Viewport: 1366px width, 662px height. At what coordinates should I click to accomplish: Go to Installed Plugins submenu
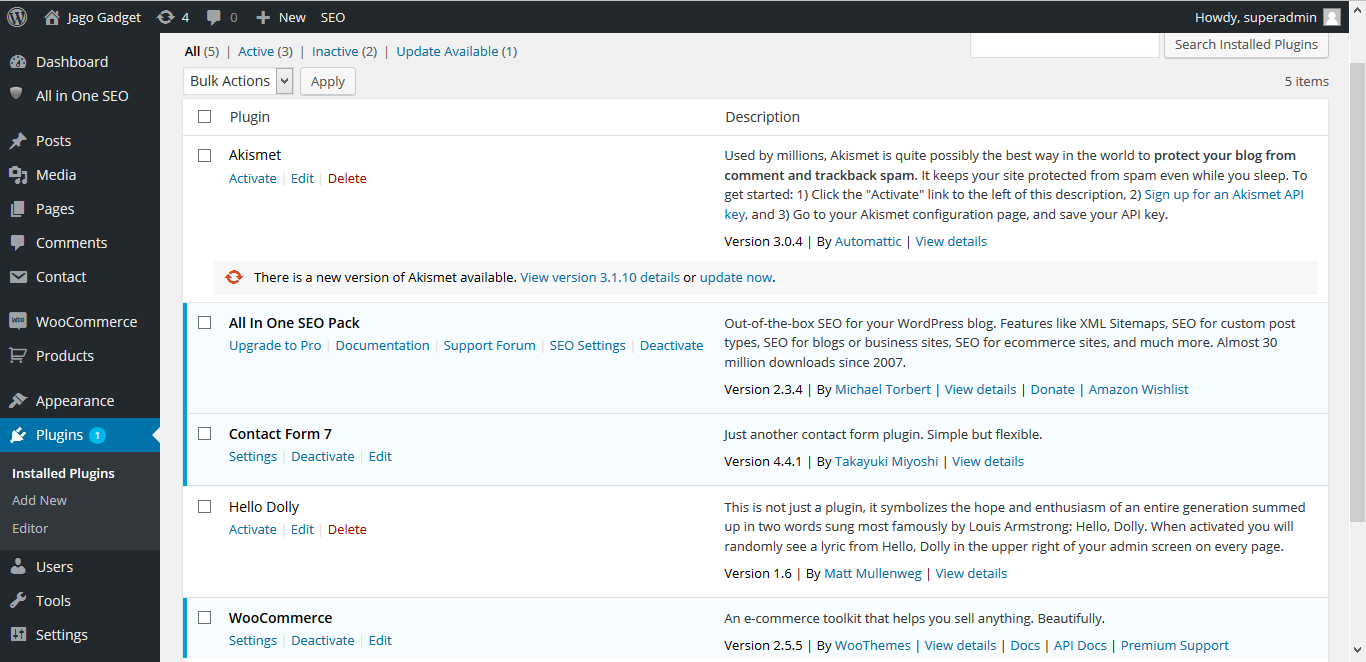(63, 473)
